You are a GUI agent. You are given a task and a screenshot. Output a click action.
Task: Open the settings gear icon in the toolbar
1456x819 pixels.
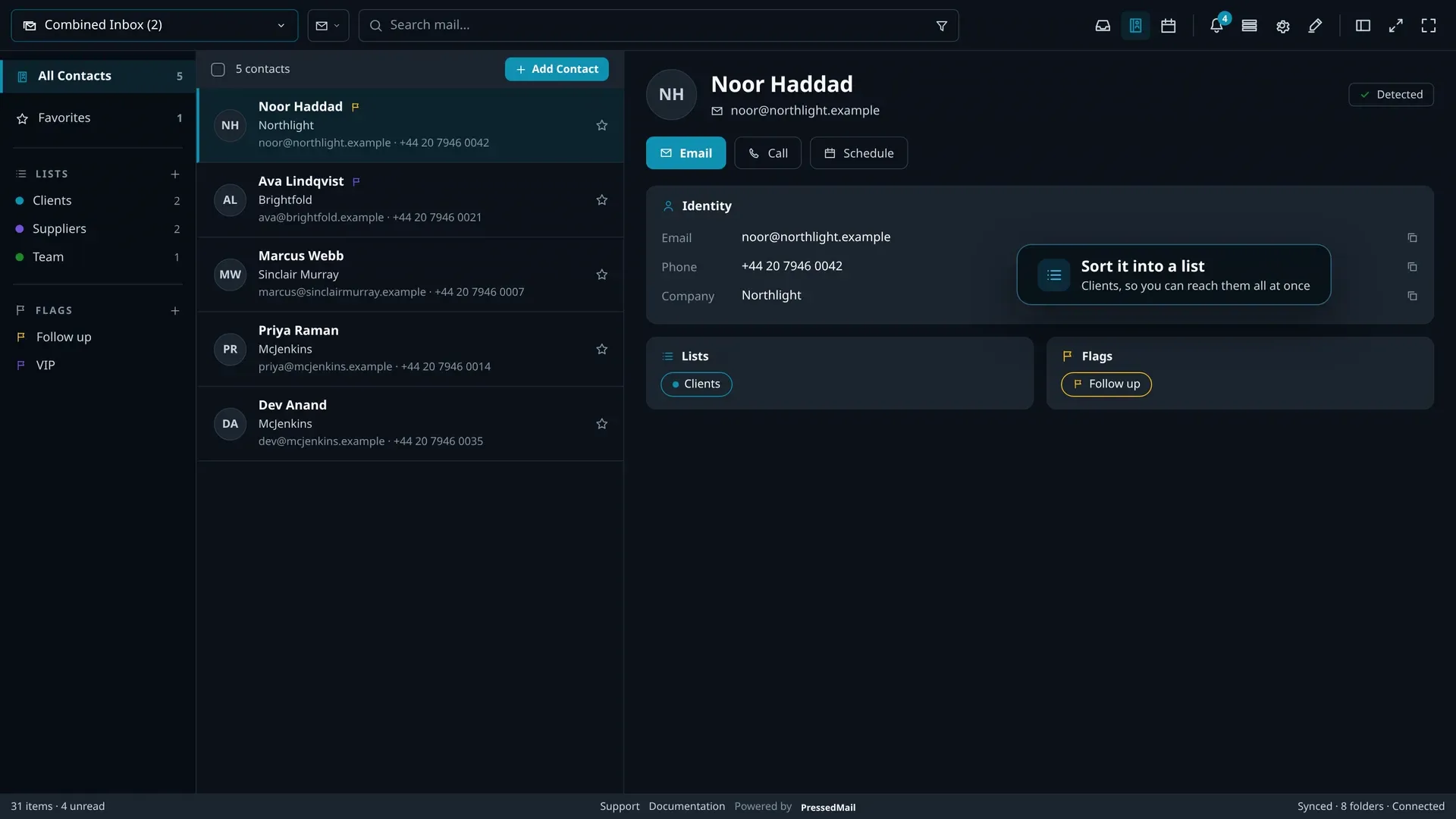pos(1282,26)
